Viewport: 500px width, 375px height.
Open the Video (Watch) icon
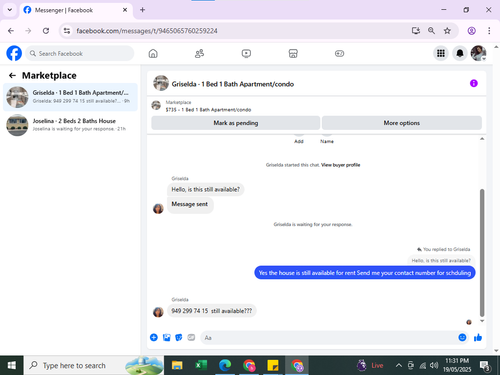[x=246, y=53]
